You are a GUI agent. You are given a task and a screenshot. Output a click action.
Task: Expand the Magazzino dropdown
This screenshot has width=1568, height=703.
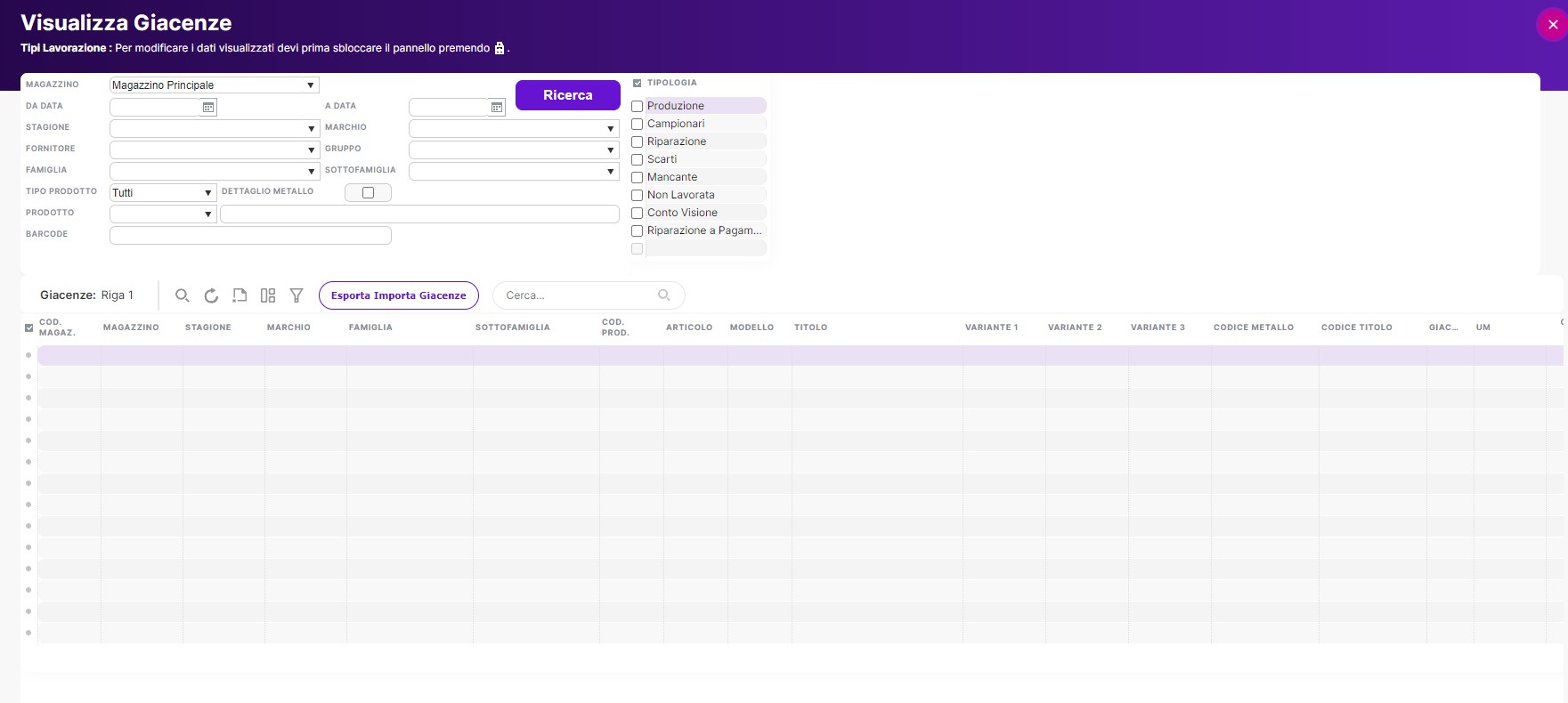tap(310, 85)
